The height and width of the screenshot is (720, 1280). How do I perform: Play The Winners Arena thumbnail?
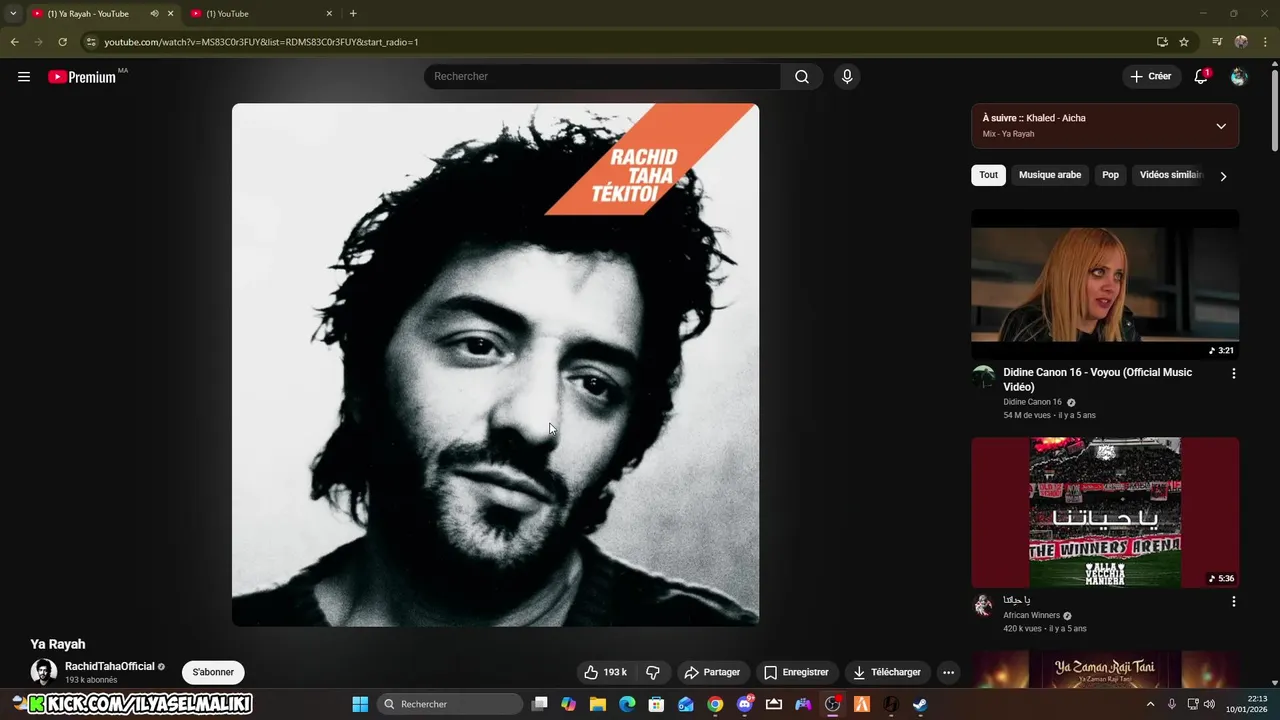click(1105, 512)
